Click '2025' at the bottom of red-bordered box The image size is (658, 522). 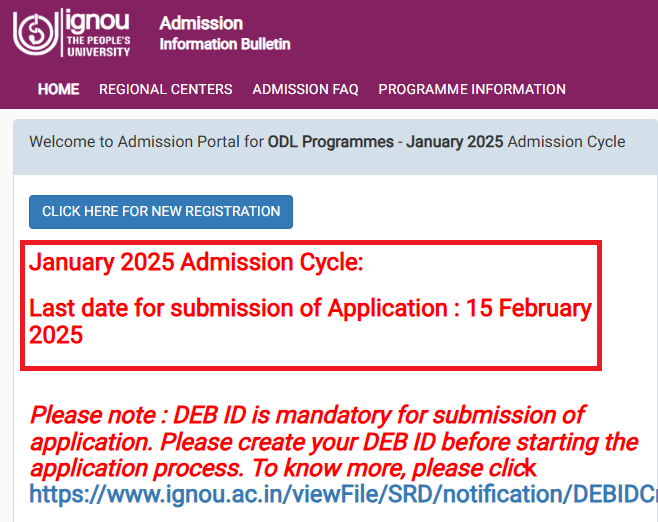(x=56, y=335)
